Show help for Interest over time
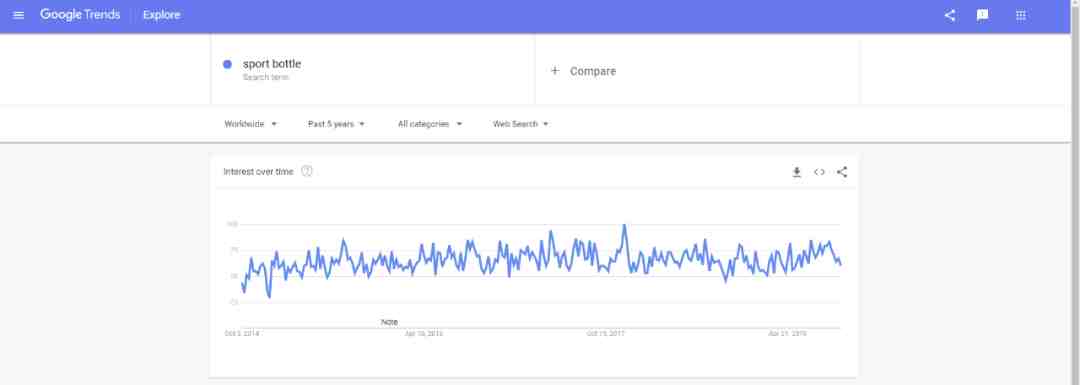The width and height of the screenshot is (1080, 385). (x=307, y=171)
